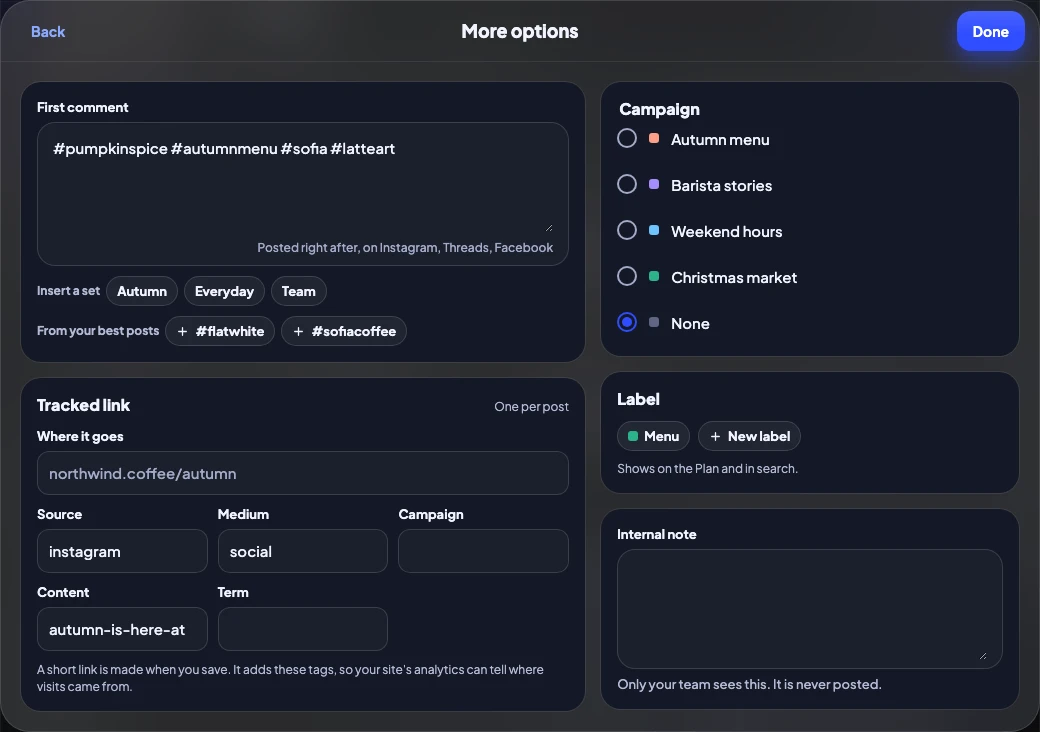The image size is (1040, 732).
Task: Click the orange Autumn menu color swatch
Action: (x=654, y=139)
